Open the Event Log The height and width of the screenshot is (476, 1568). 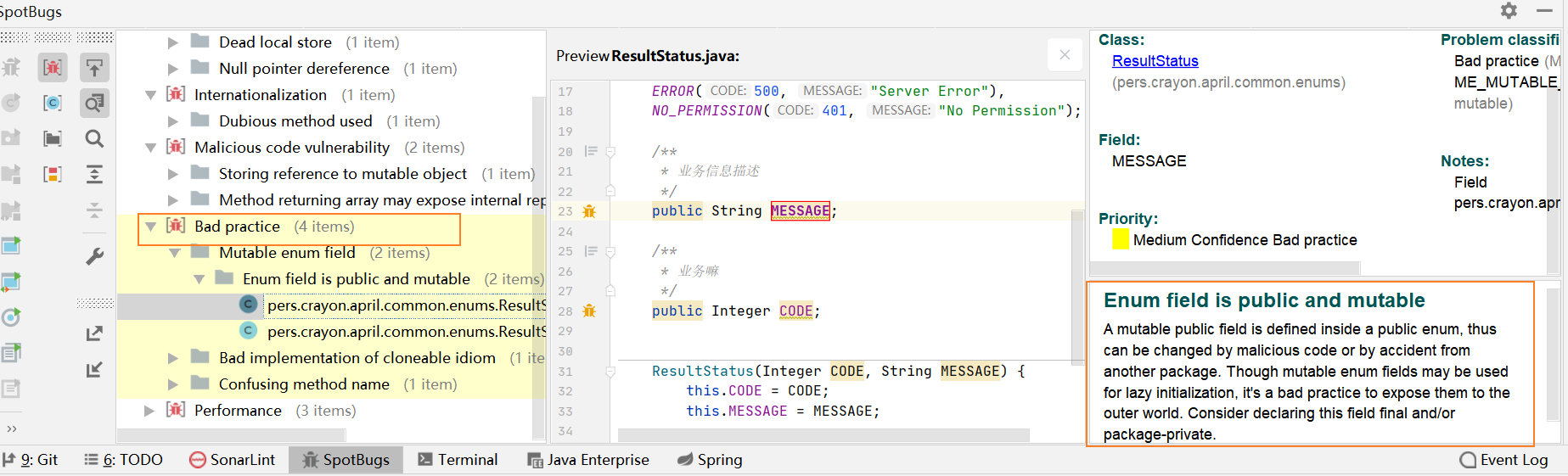[1504, 460]
